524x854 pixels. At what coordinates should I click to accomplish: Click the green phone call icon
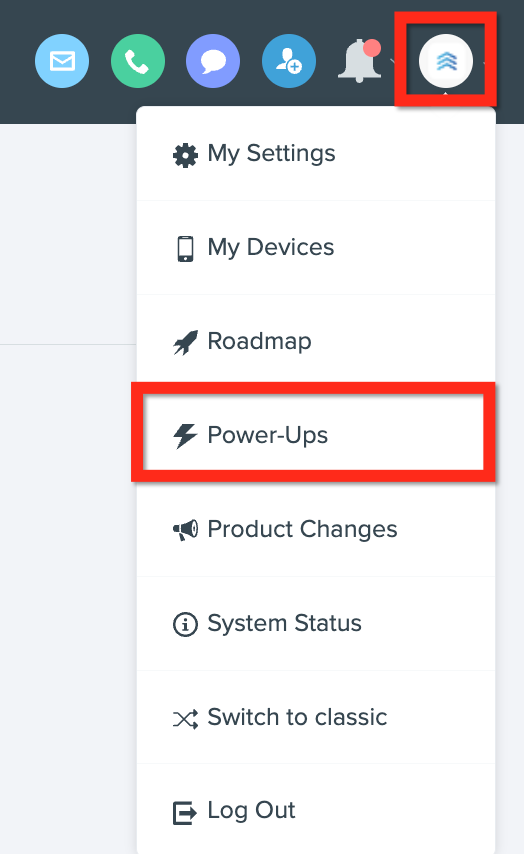pyautogui.click(x=138, y=61)
